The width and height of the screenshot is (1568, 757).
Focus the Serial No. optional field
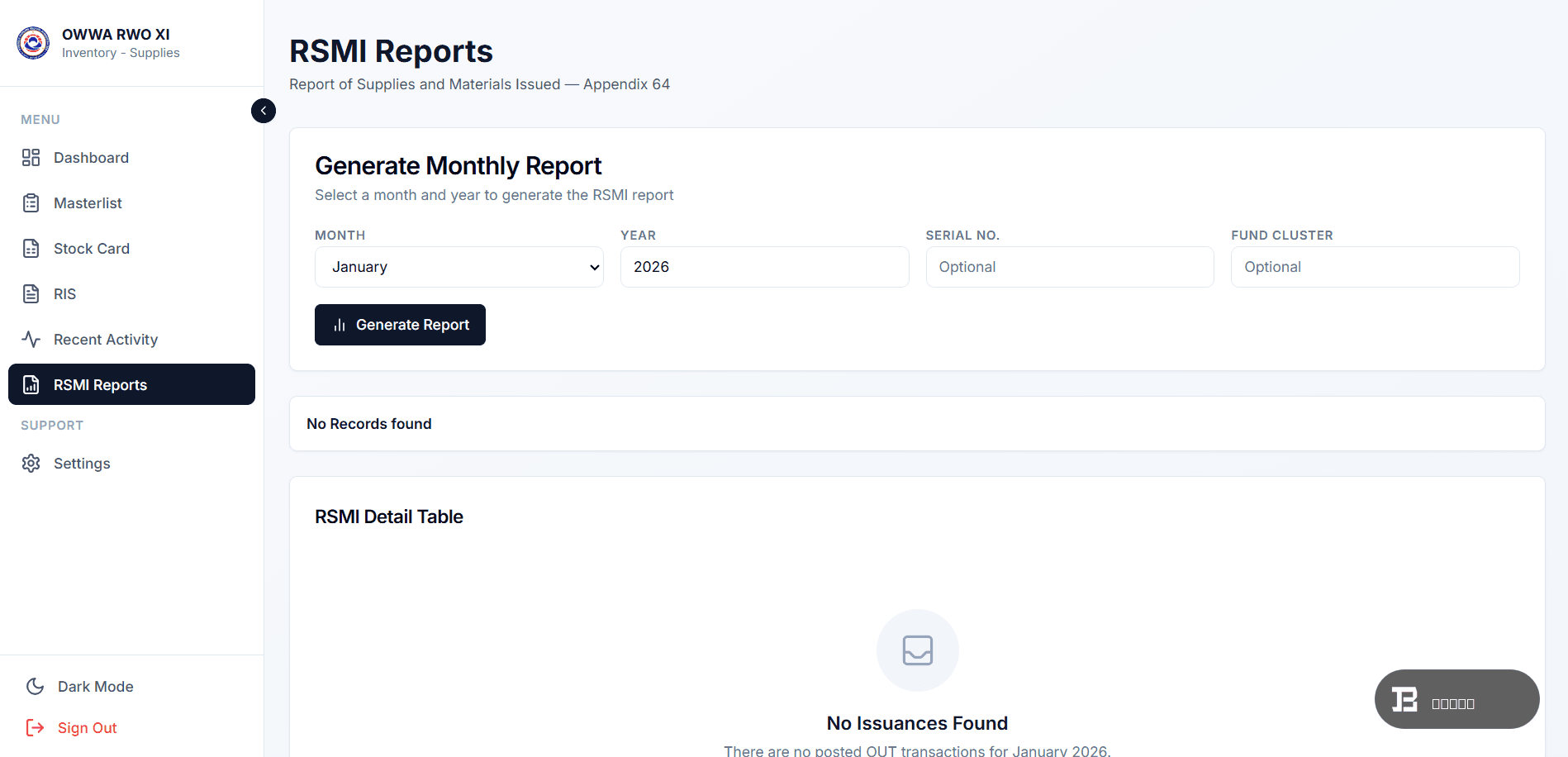tap(1070, 267)
